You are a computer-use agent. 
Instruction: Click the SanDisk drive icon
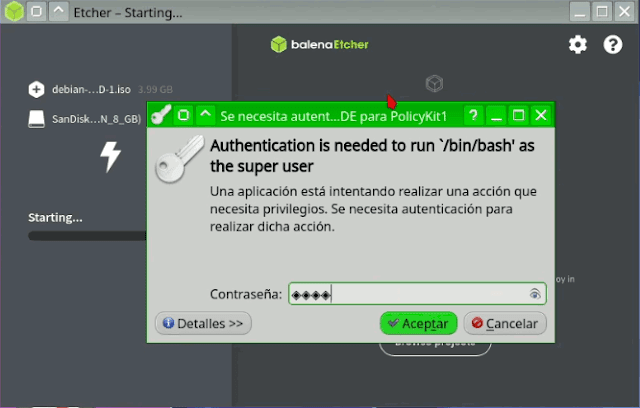(36, 119)
